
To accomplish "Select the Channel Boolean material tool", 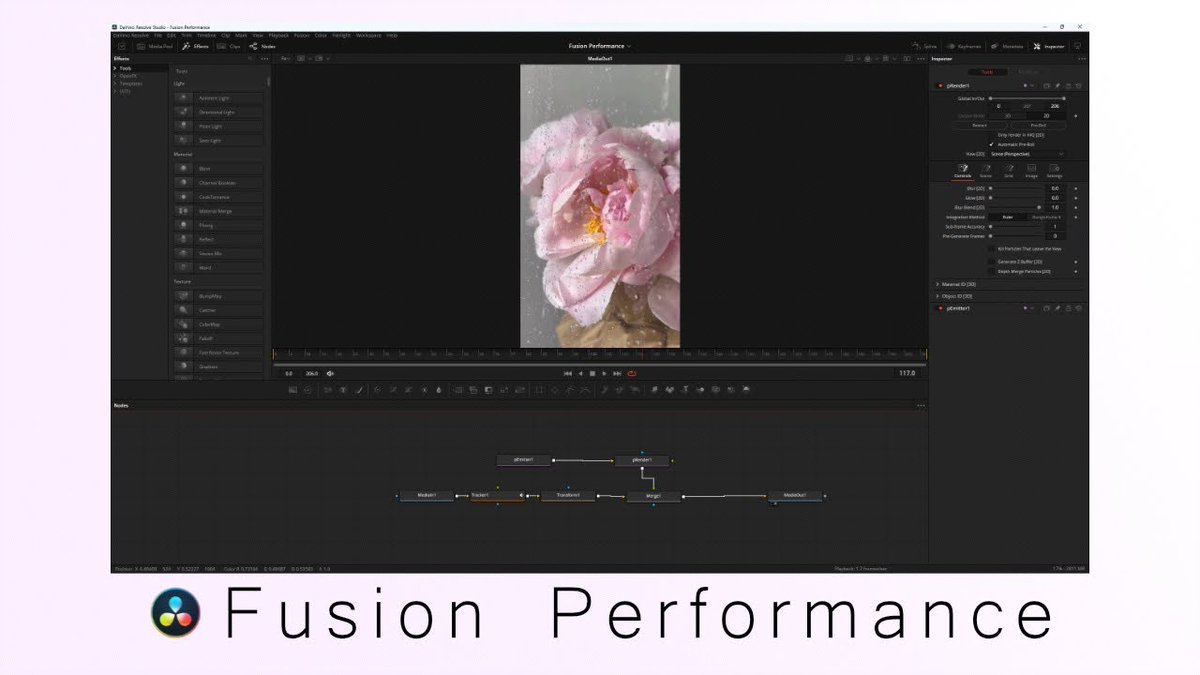I will coord(219,183).
